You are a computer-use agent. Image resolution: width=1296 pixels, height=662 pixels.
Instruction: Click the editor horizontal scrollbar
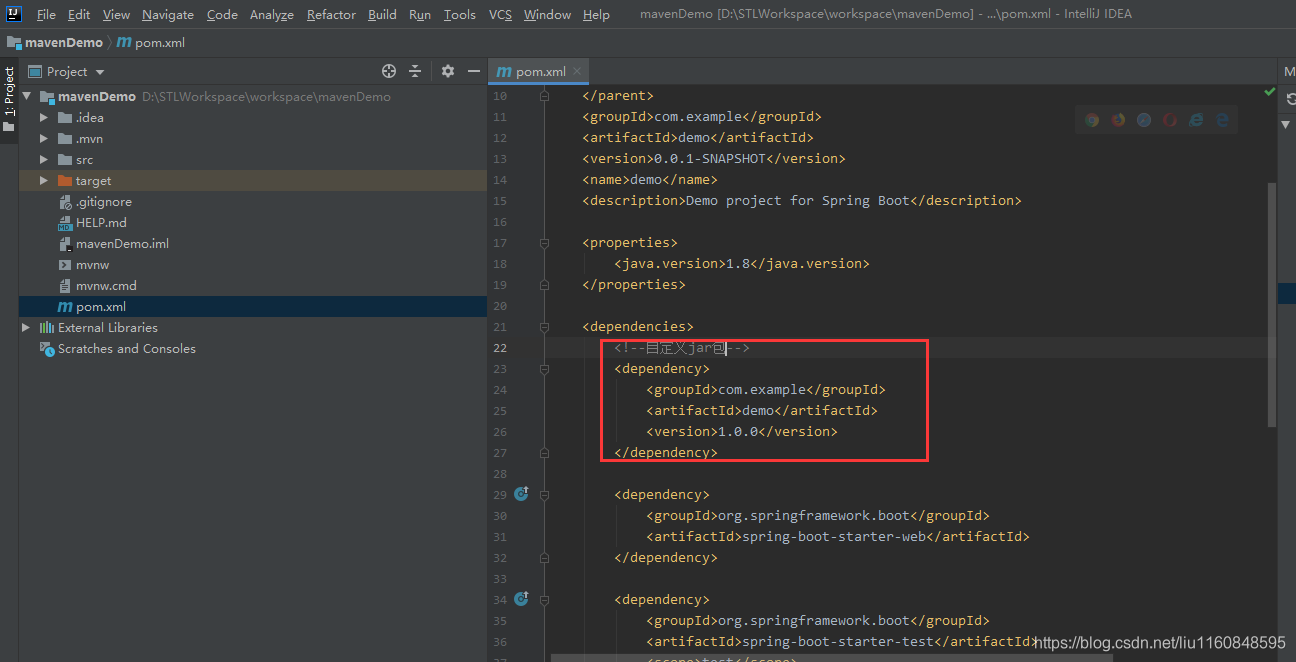pos(830,658)
